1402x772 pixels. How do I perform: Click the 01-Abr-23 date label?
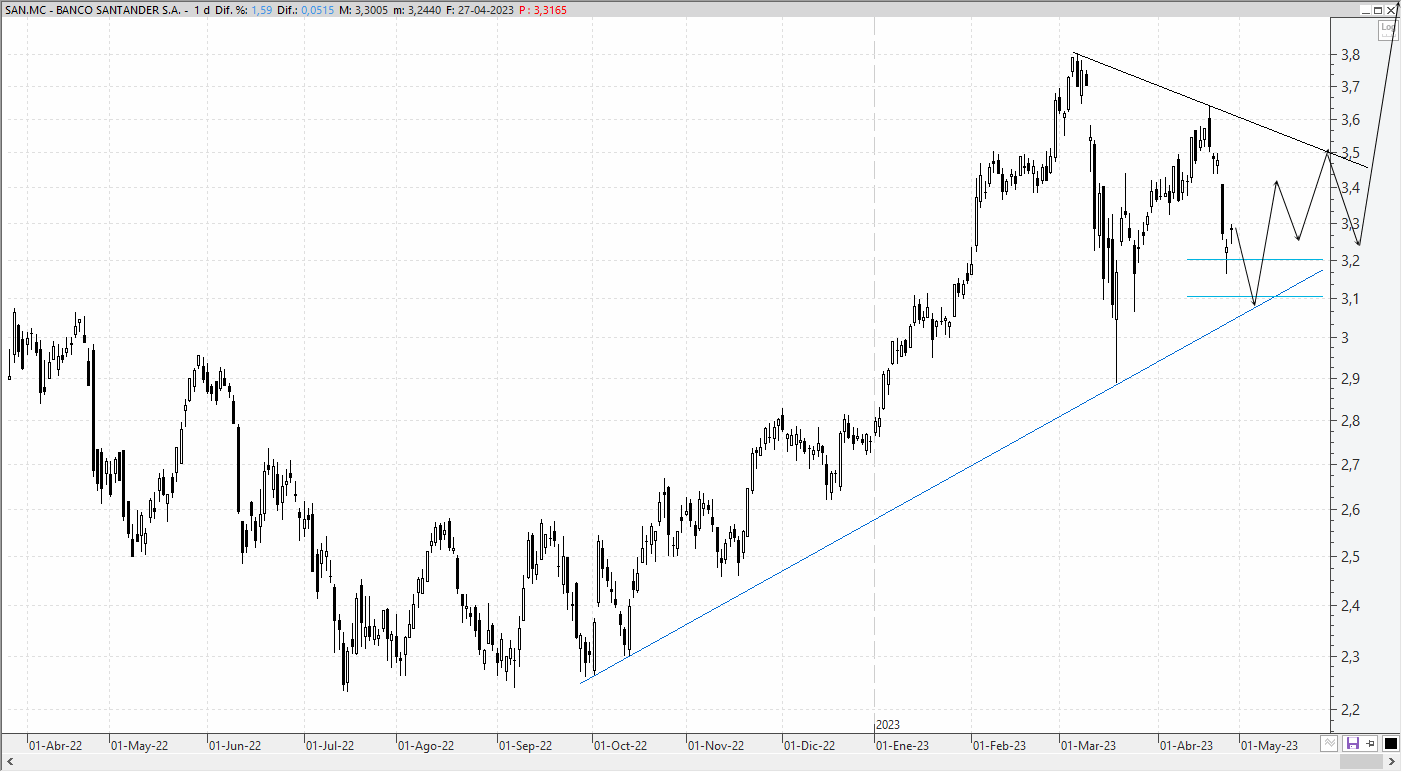point(1186,745)
